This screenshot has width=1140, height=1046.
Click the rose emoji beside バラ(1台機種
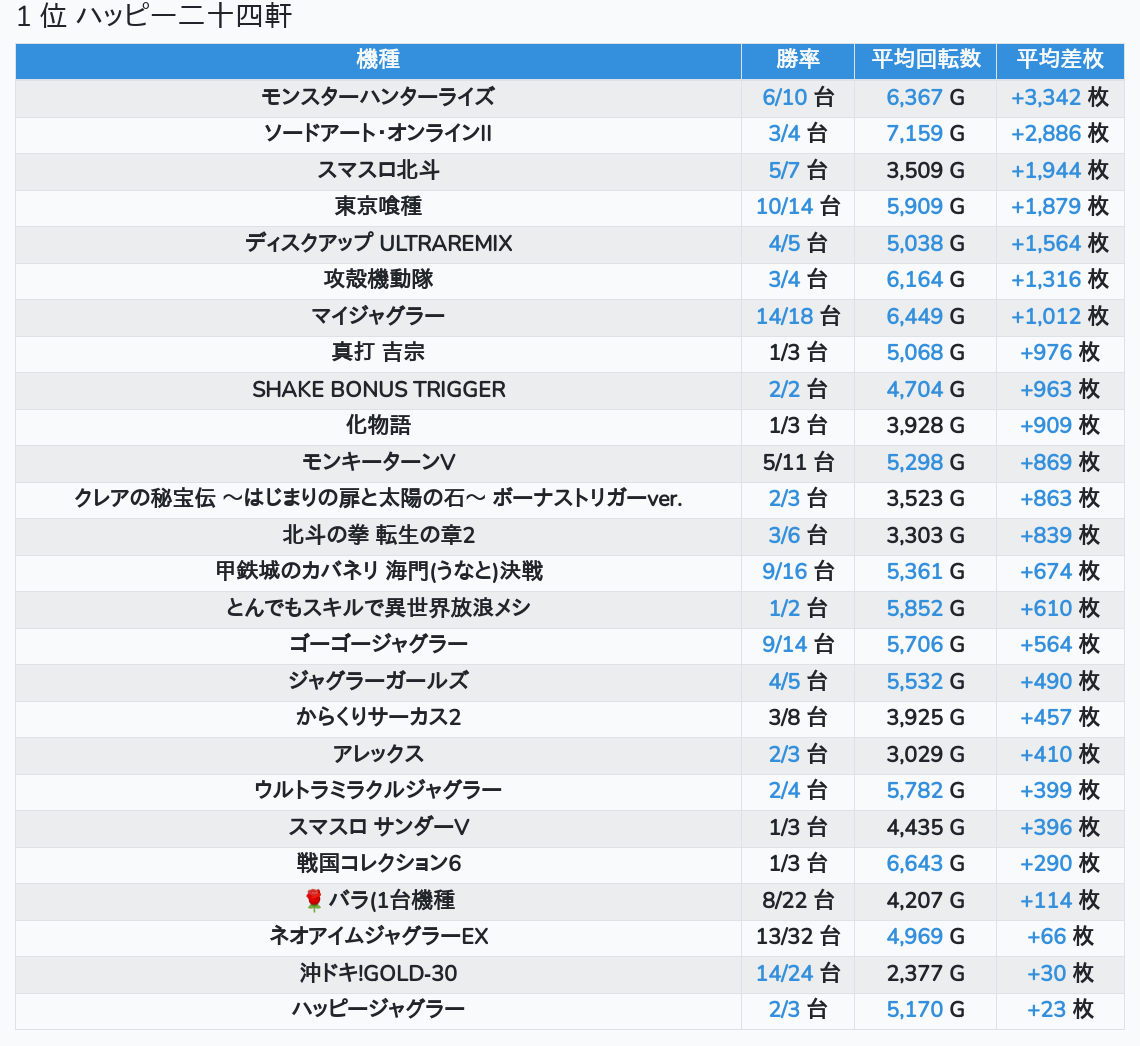tap(313, 900)
